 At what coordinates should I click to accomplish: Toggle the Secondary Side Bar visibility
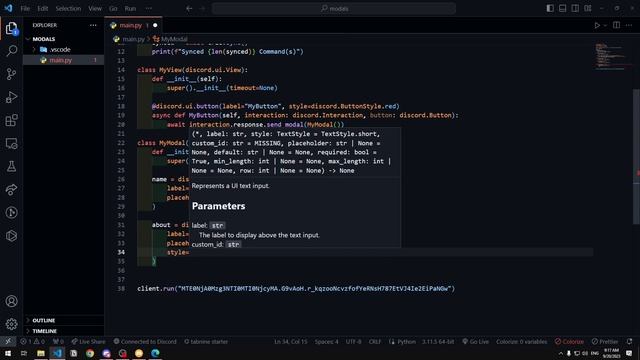pos(575,8)
